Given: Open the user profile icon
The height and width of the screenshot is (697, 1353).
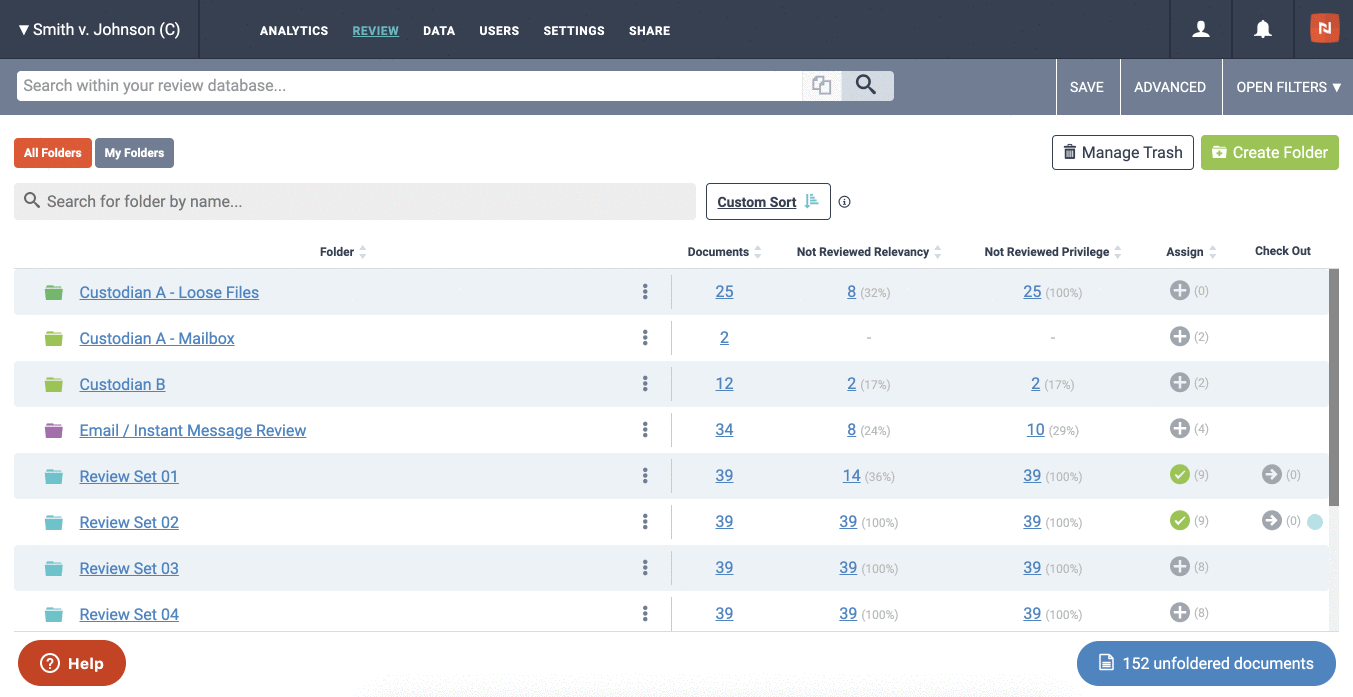Looking at the screenshot, I should (1201, 30).
